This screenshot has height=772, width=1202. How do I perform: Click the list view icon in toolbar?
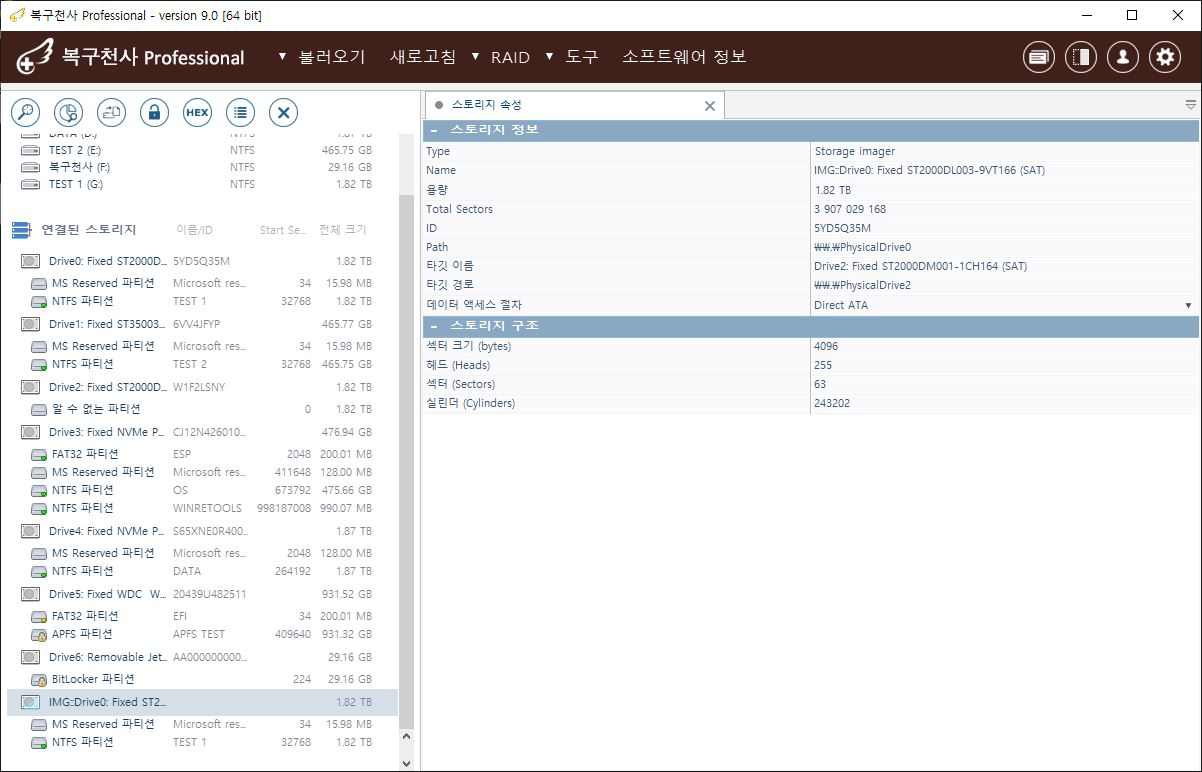point(240,112)
